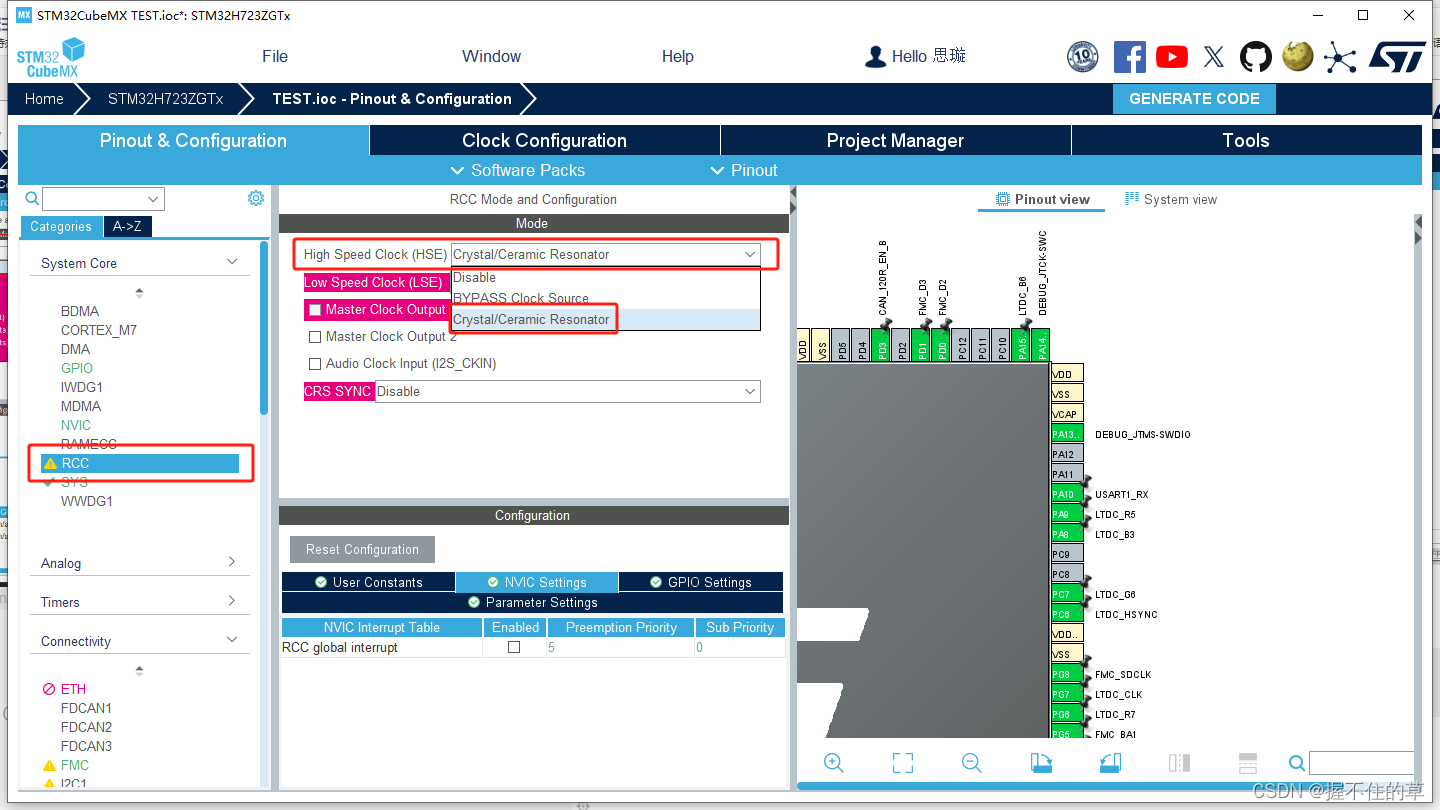The height and width of the screenshot is (810, 1440).
Task: Fit pinout to screen icon
Action: [x=902, y=763]
